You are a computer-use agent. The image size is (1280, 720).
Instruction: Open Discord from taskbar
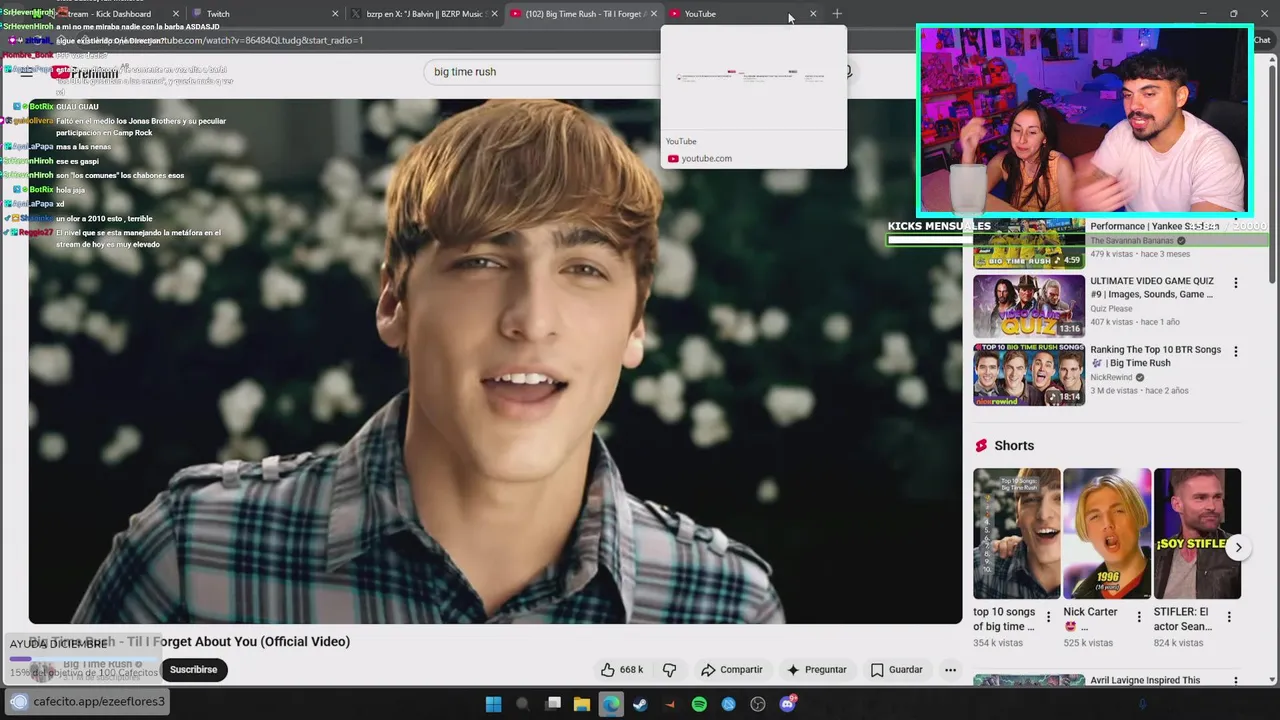(x=787, y=704)
